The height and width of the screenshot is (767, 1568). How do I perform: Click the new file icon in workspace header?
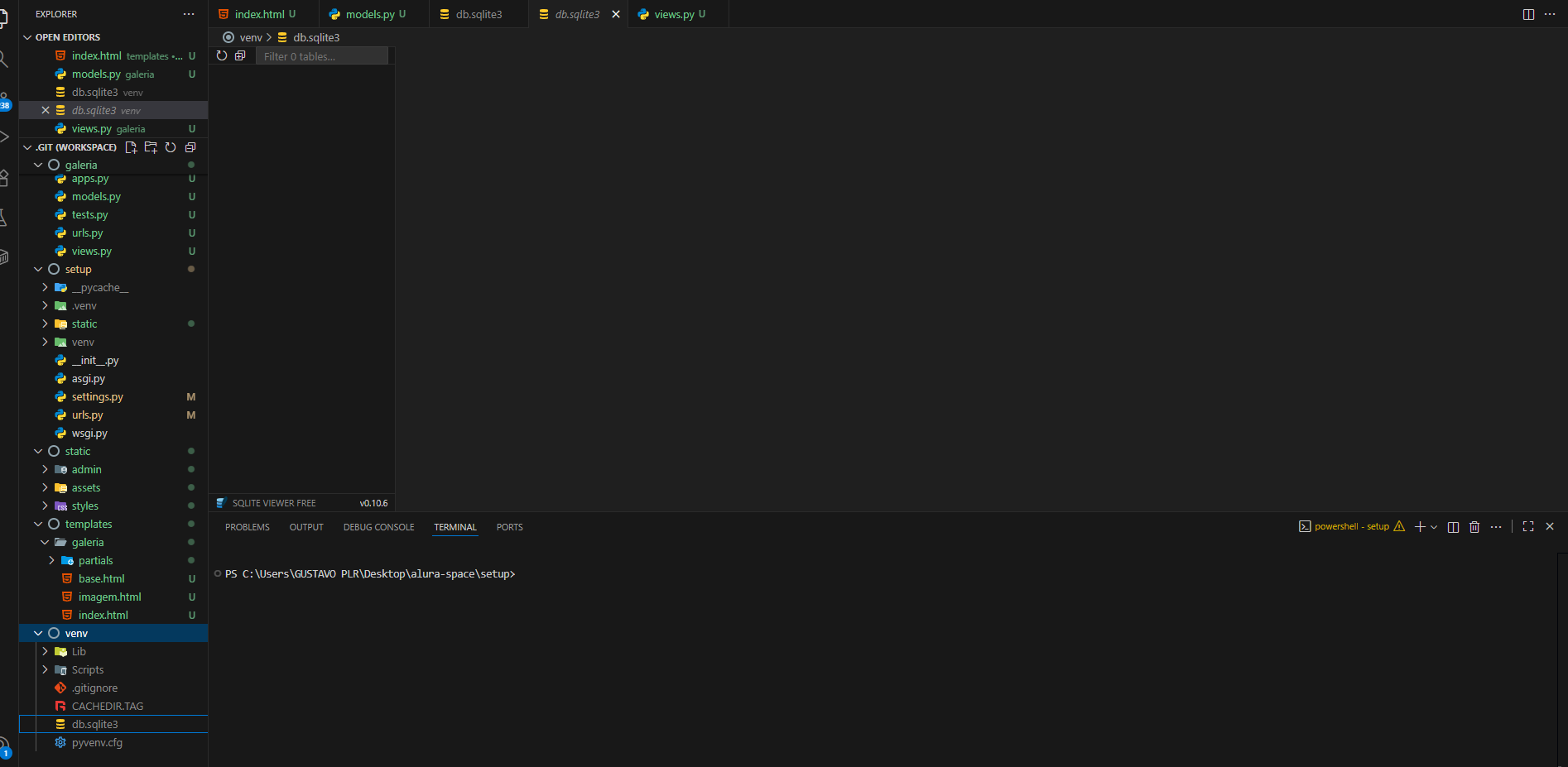point(131,147)
